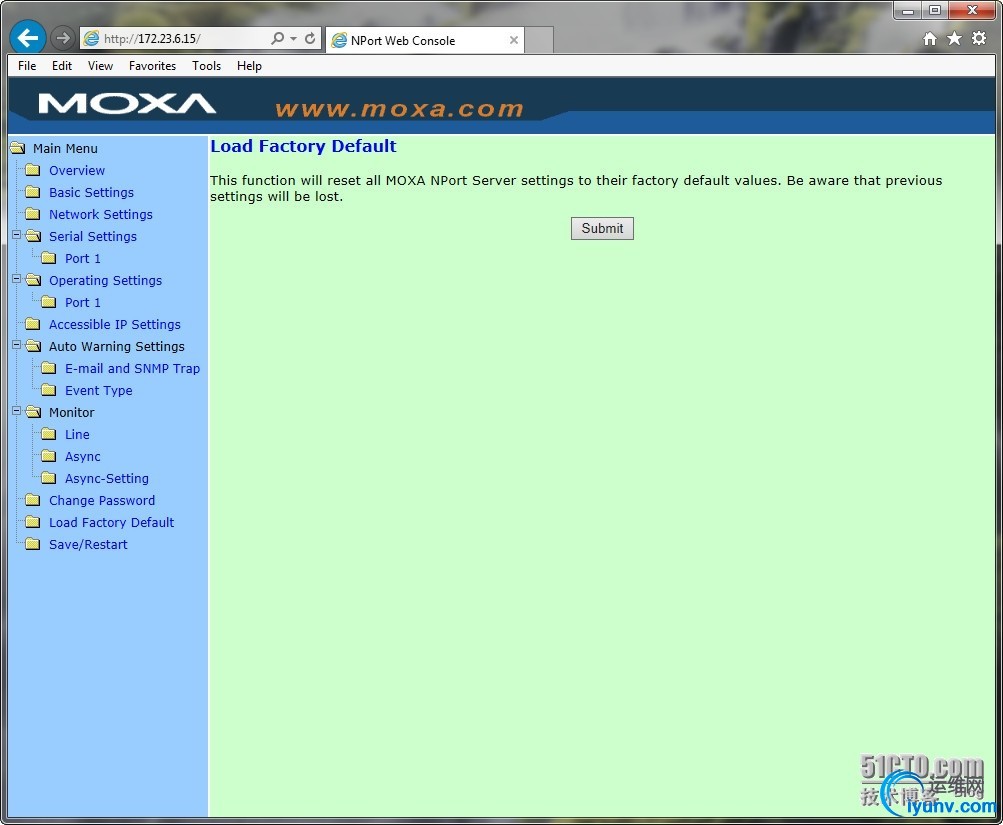Submit the factory default reset
Screen dimensions: 1003x825
603,228
